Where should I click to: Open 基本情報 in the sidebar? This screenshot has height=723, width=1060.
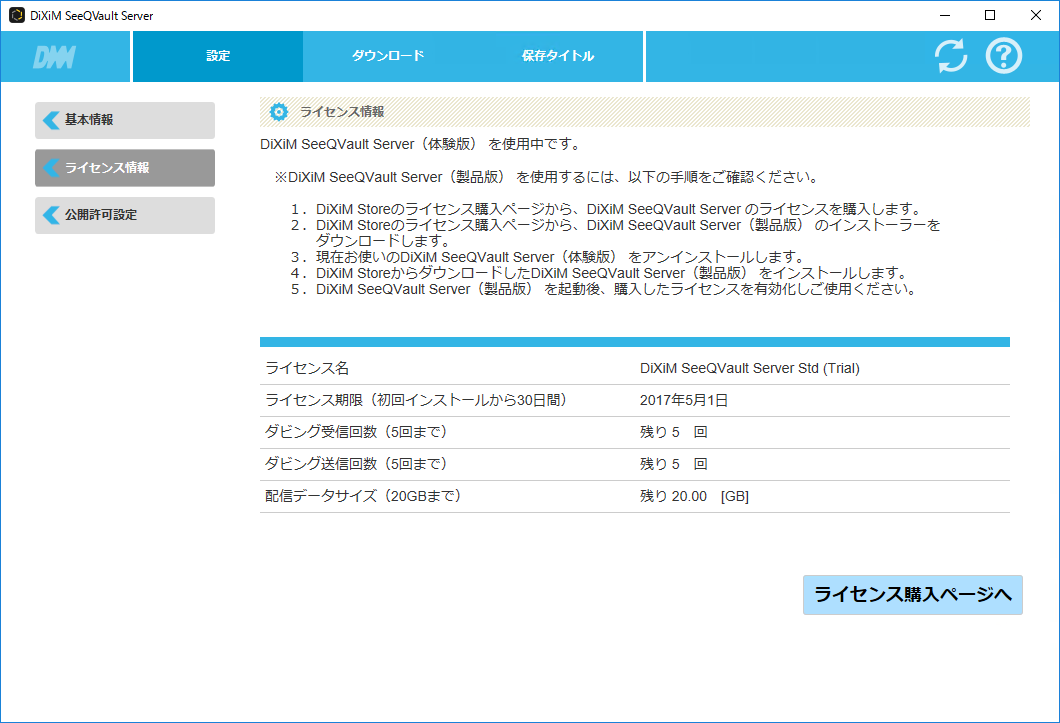pos(124,120)
